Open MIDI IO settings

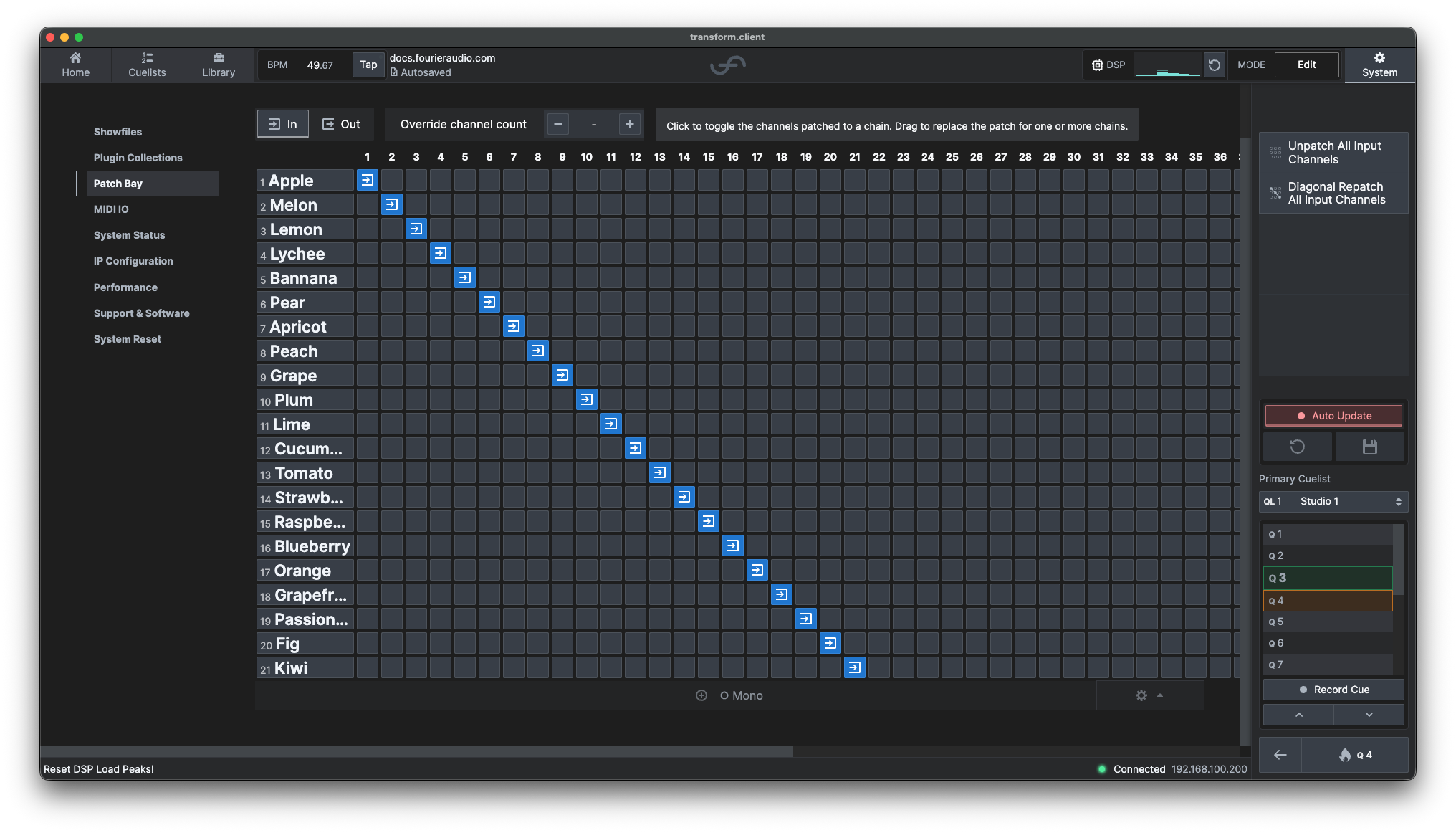pyautogui.click(x=111, y=209)
